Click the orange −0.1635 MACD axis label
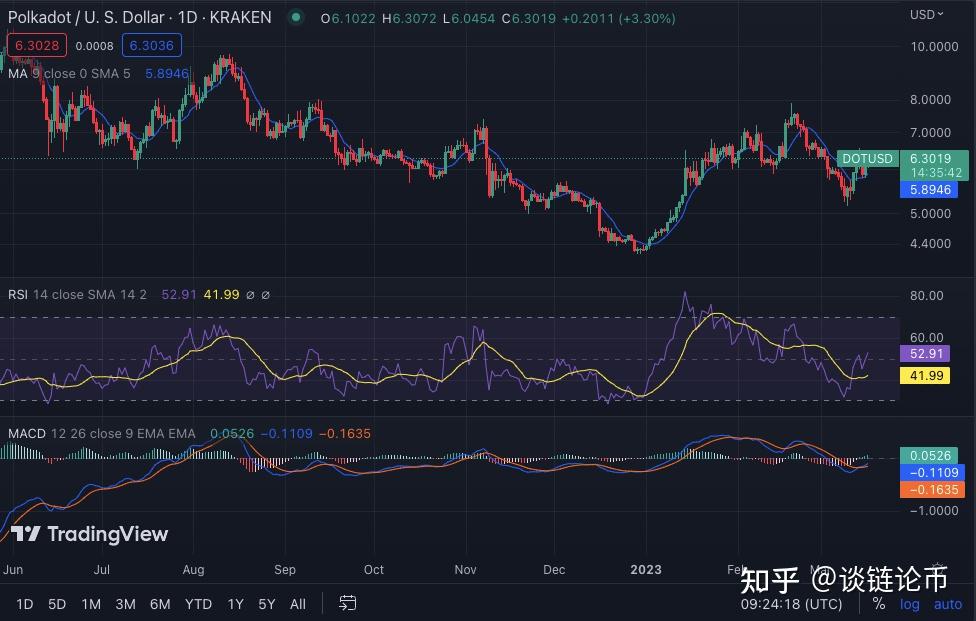Viewport: 976px width, 621px height. tap(932, 490)
